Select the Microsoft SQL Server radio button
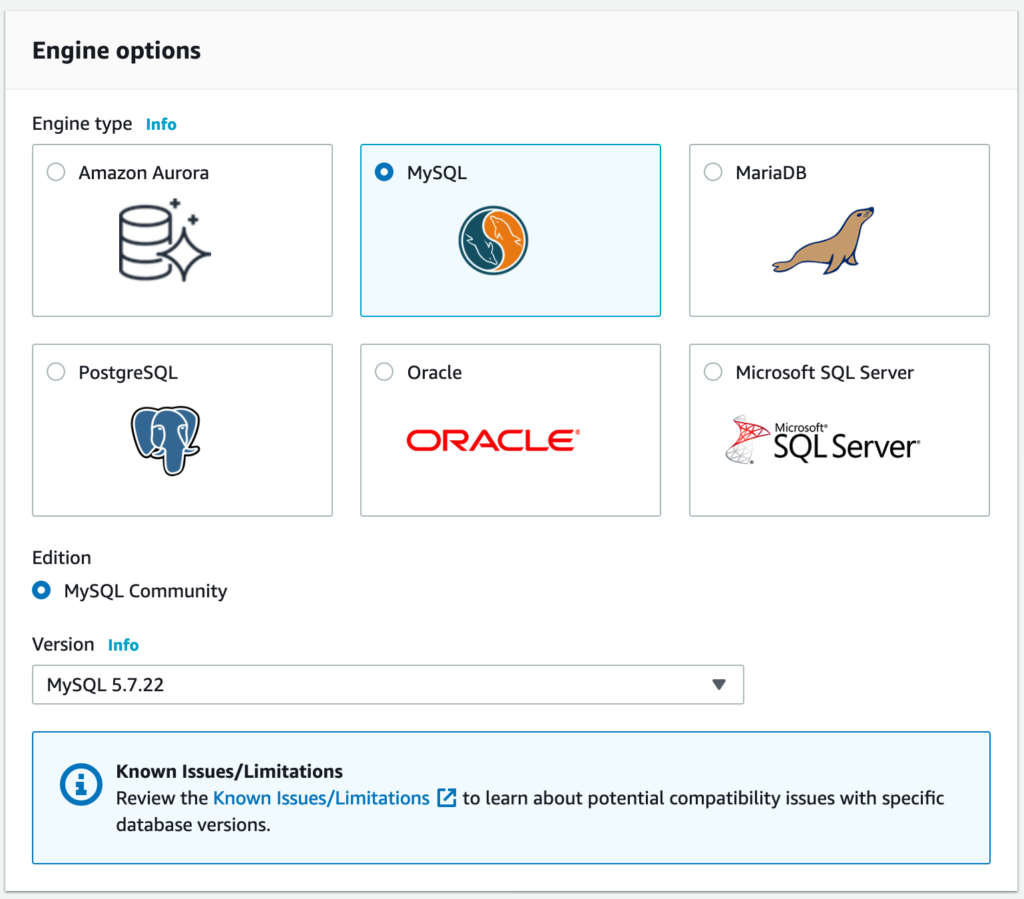 point(713,372)
